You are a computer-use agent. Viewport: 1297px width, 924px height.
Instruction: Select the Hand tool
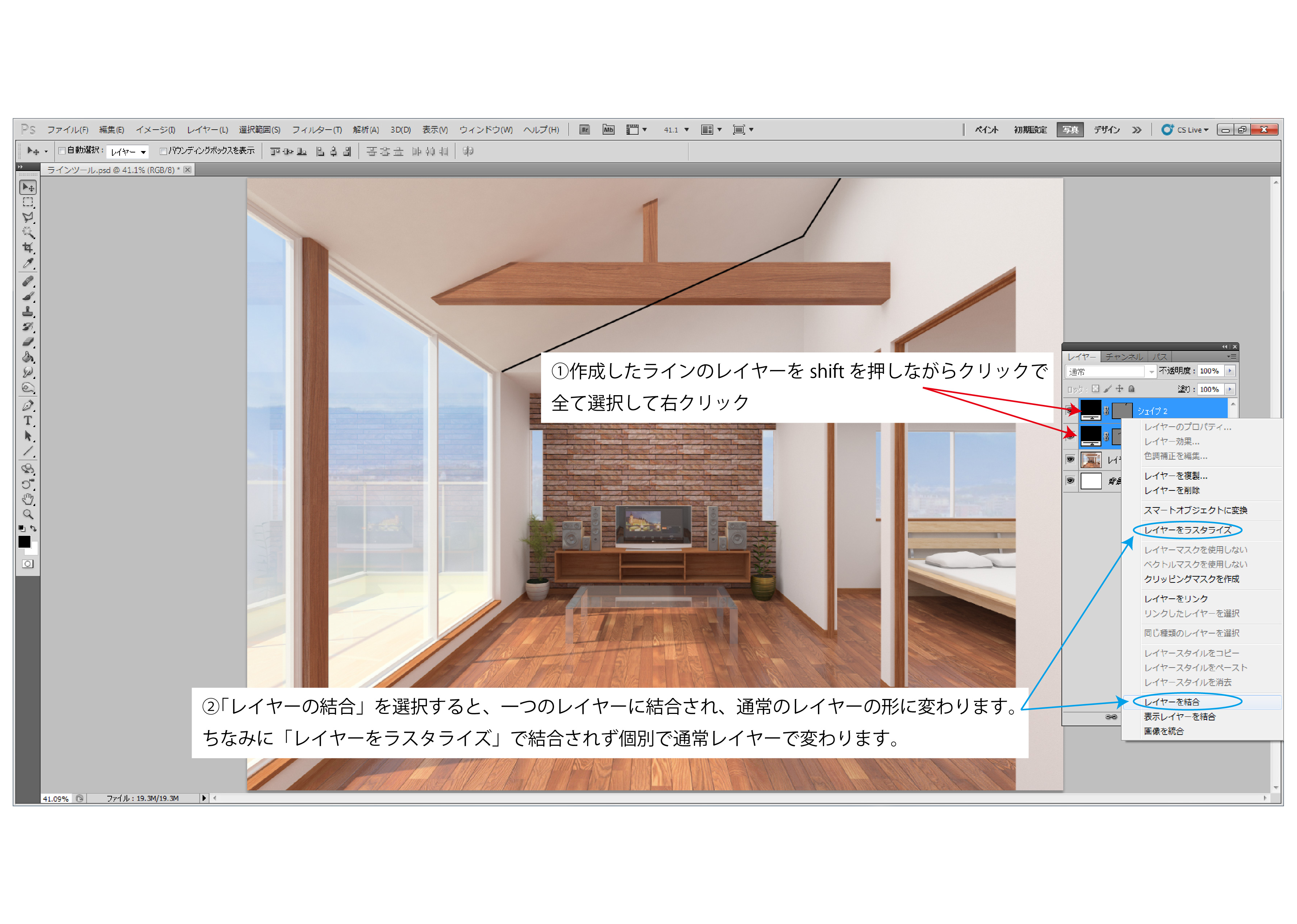(27, 499)
